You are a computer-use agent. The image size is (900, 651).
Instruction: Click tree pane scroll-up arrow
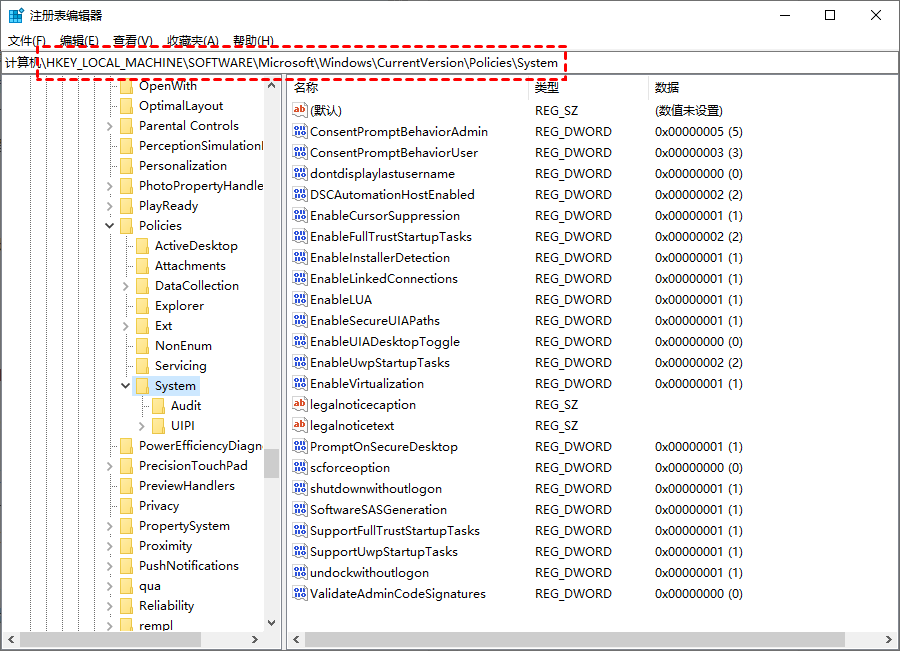click(x=271, y=85)
